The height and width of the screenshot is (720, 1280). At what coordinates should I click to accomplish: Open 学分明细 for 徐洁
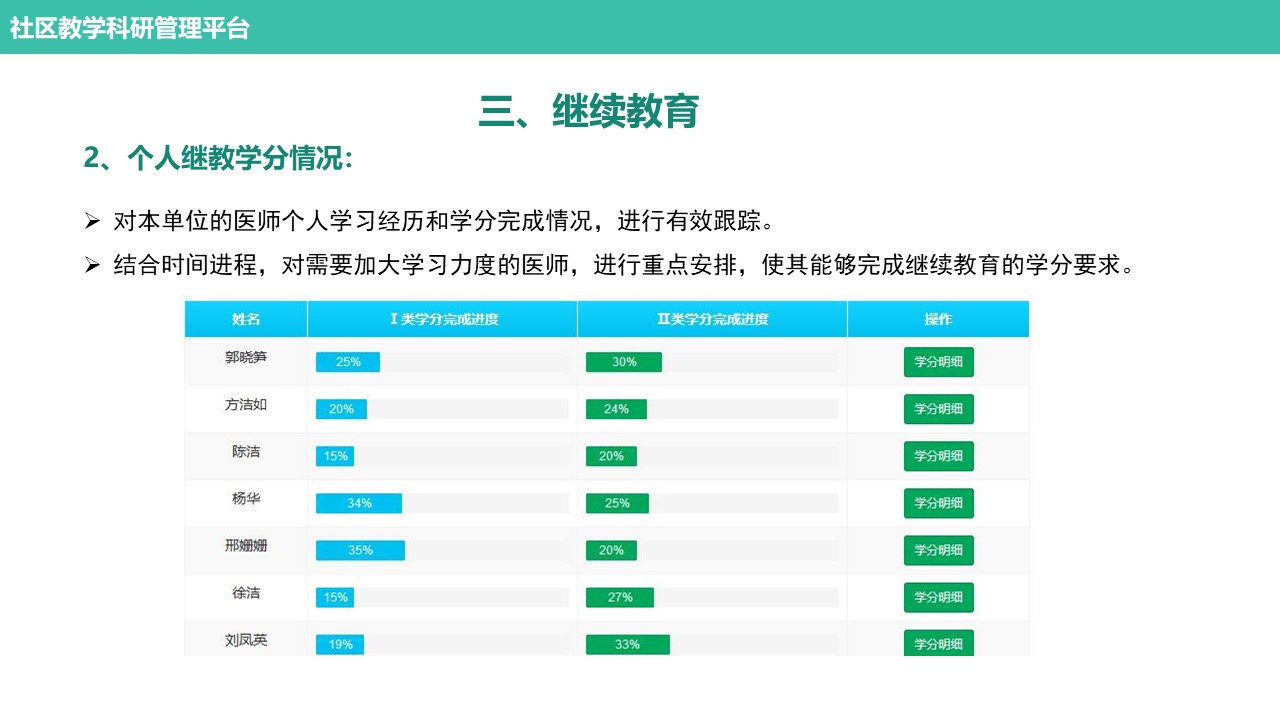[x=938, y=597]
